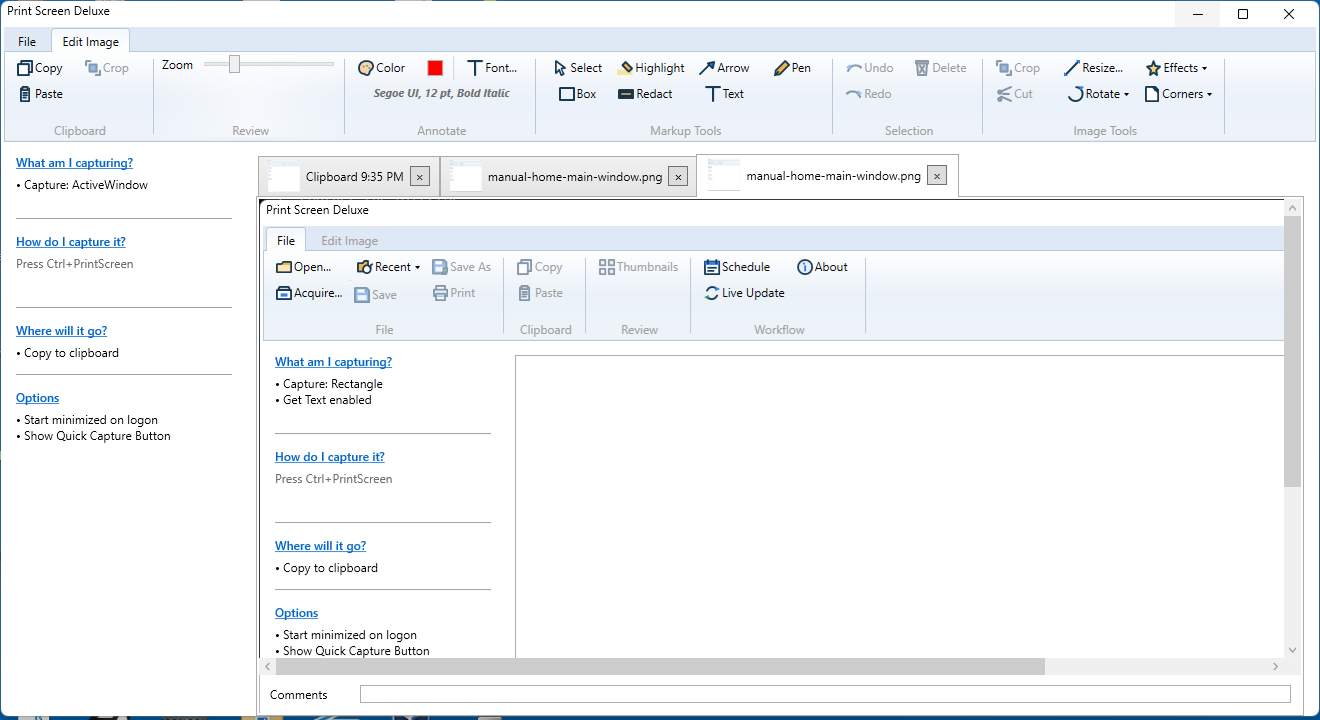Click the red annotation color swatch
This screenshot has width=1320, height=720.
coord(435,68)
